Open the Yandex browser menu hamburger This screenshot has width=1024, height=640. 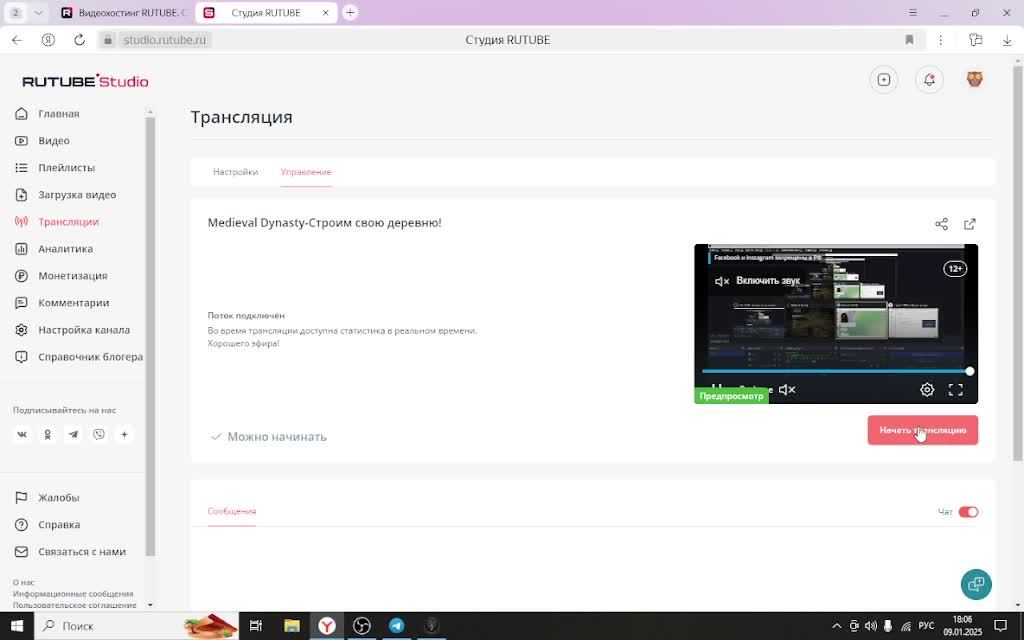tap(913, 12)
